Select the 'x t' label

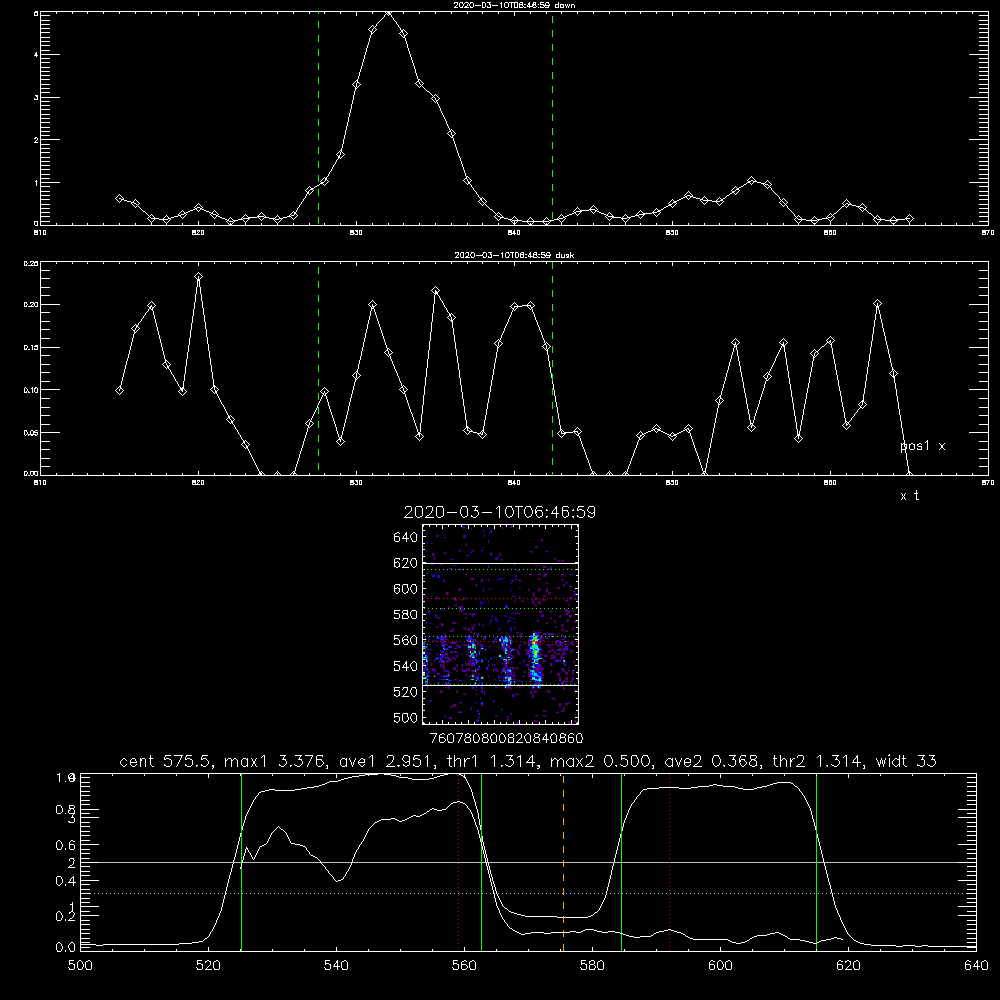coord(909,496)
